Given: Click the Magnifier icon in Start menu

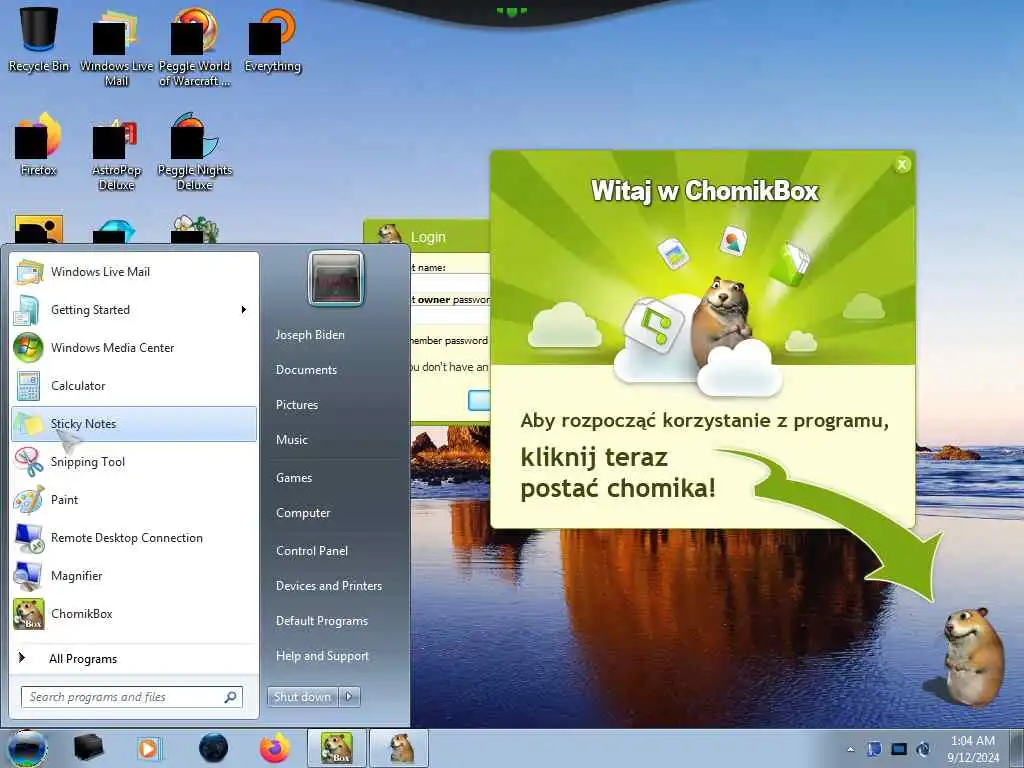Looking at the screenshot, I should pyautogui.click(x=28, y=576).
